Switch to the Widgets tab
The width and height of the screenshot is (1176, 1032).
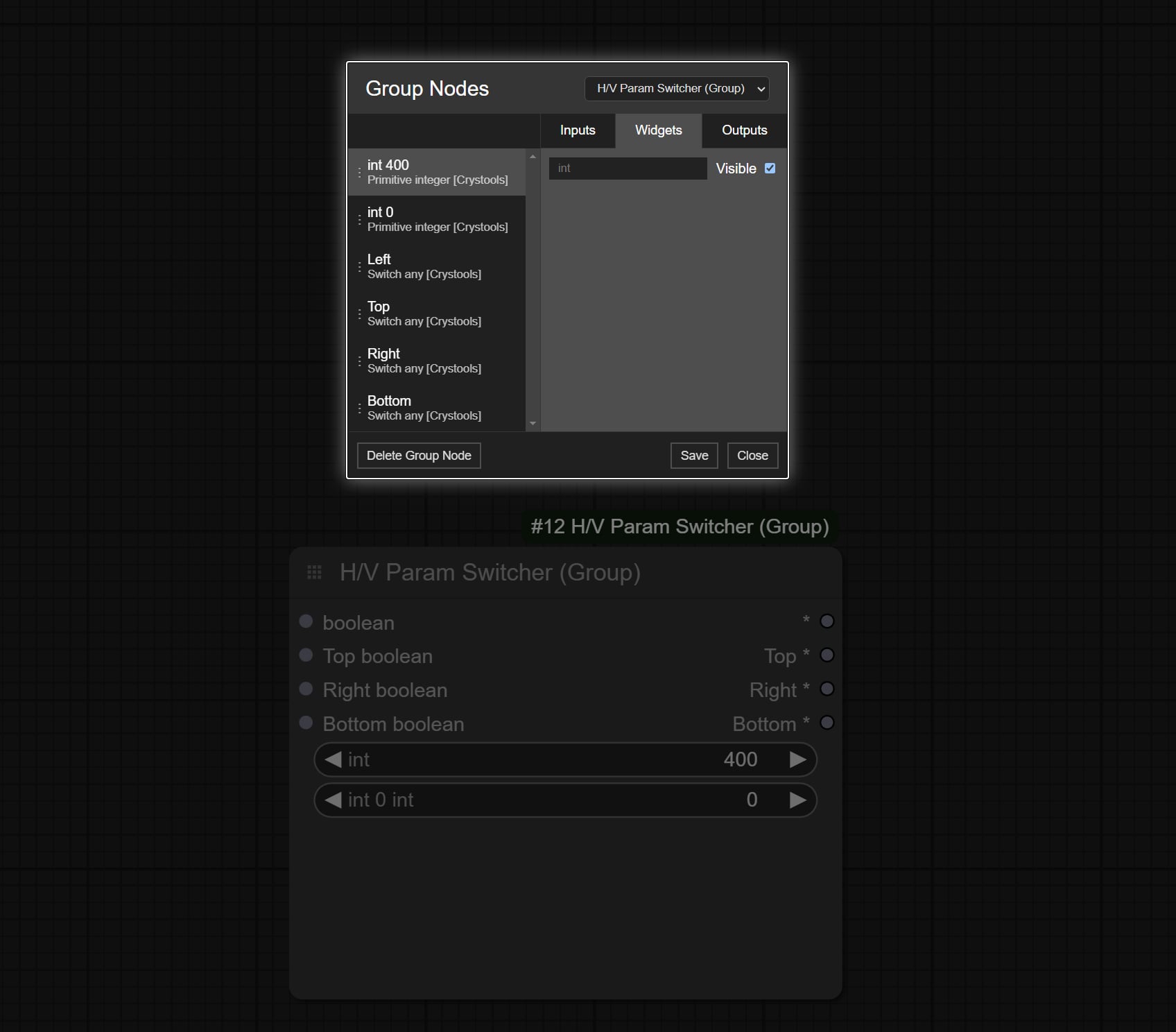[x=659, y=130]
